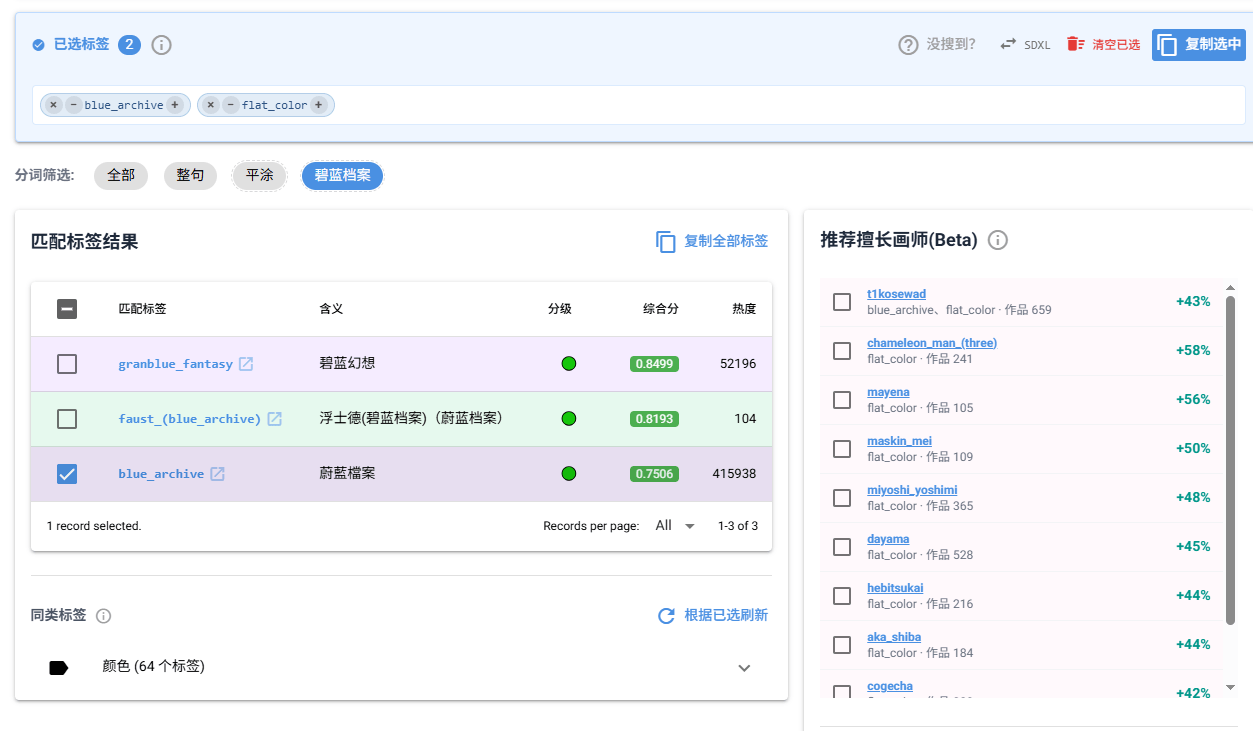Select the 全部 filter chip
Screen dimensions: 1253x731
click(121, 175)
